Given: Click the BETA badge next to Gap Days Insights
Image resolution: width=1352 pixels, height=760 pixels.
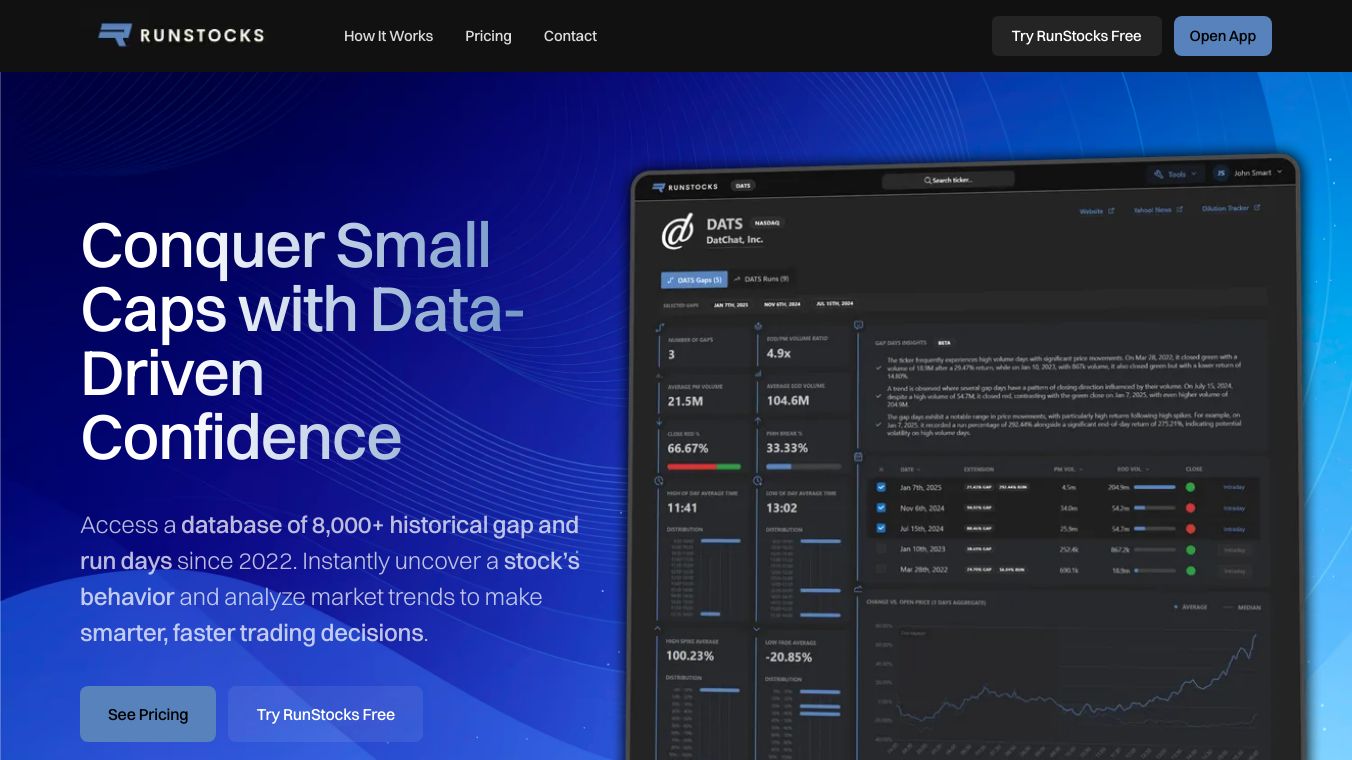Looking at the screenshot, I should (944, 343).
